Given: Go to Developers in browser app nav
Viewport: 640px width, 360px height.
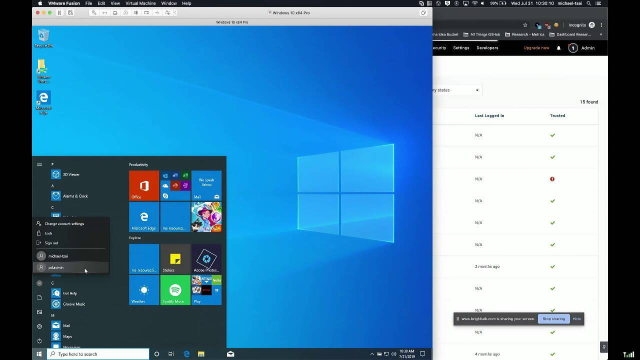Looking at the screenshot, I should click(487, 48).
